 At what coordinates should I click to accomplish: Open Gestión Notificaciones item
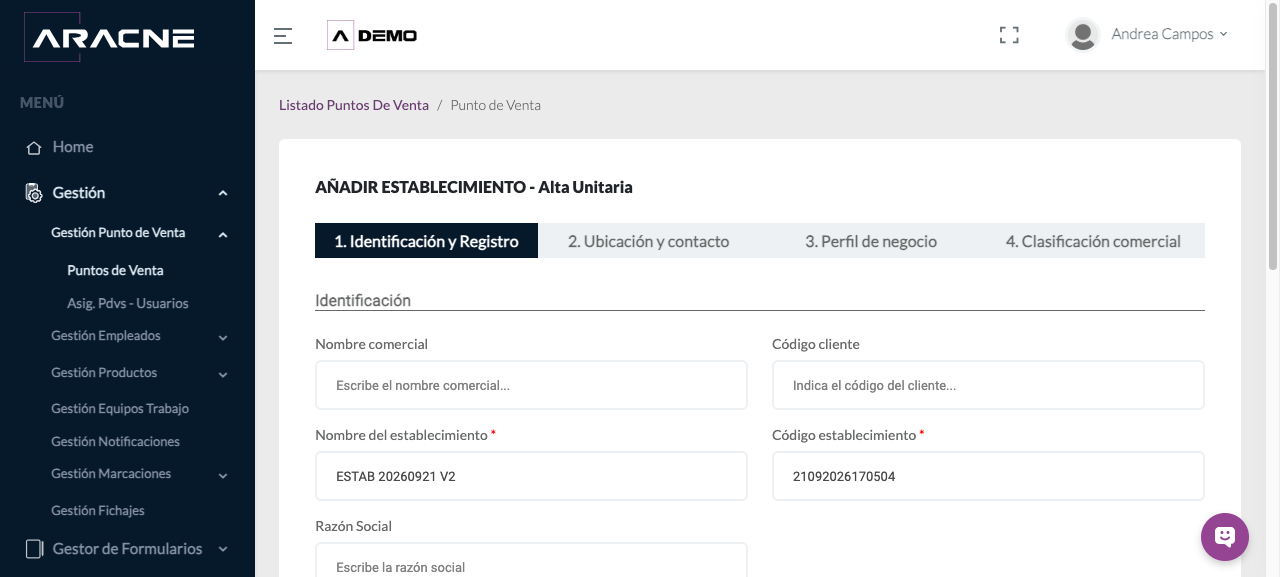pyautogui.click(x=115, y=441)
